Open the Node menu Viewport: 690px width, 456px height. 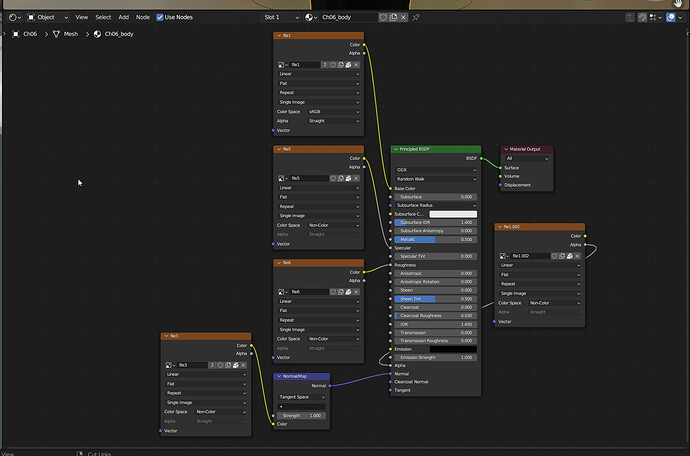pyautogui.click(x=143, y=17)
